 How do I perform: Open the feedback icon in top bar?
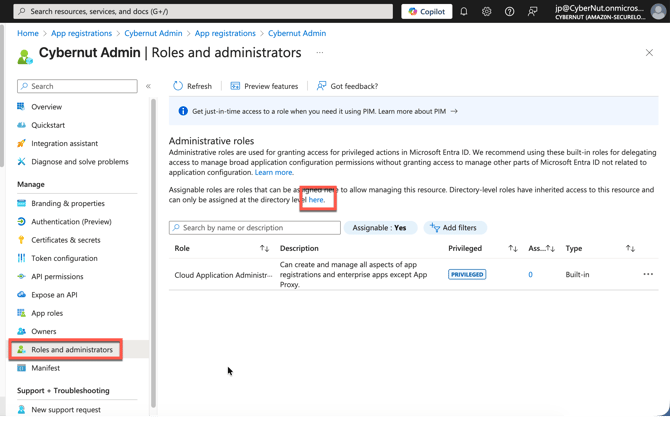(533, 12)
